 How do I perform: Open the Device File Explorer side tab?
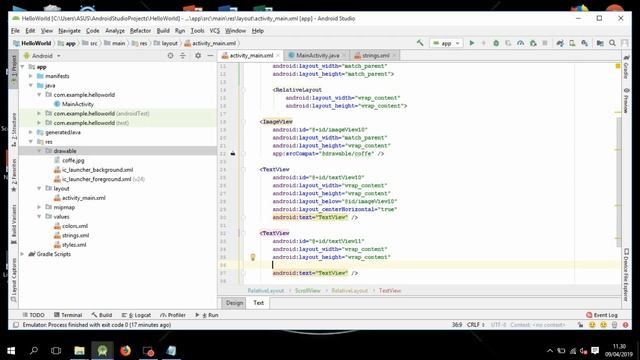[626, 275]
